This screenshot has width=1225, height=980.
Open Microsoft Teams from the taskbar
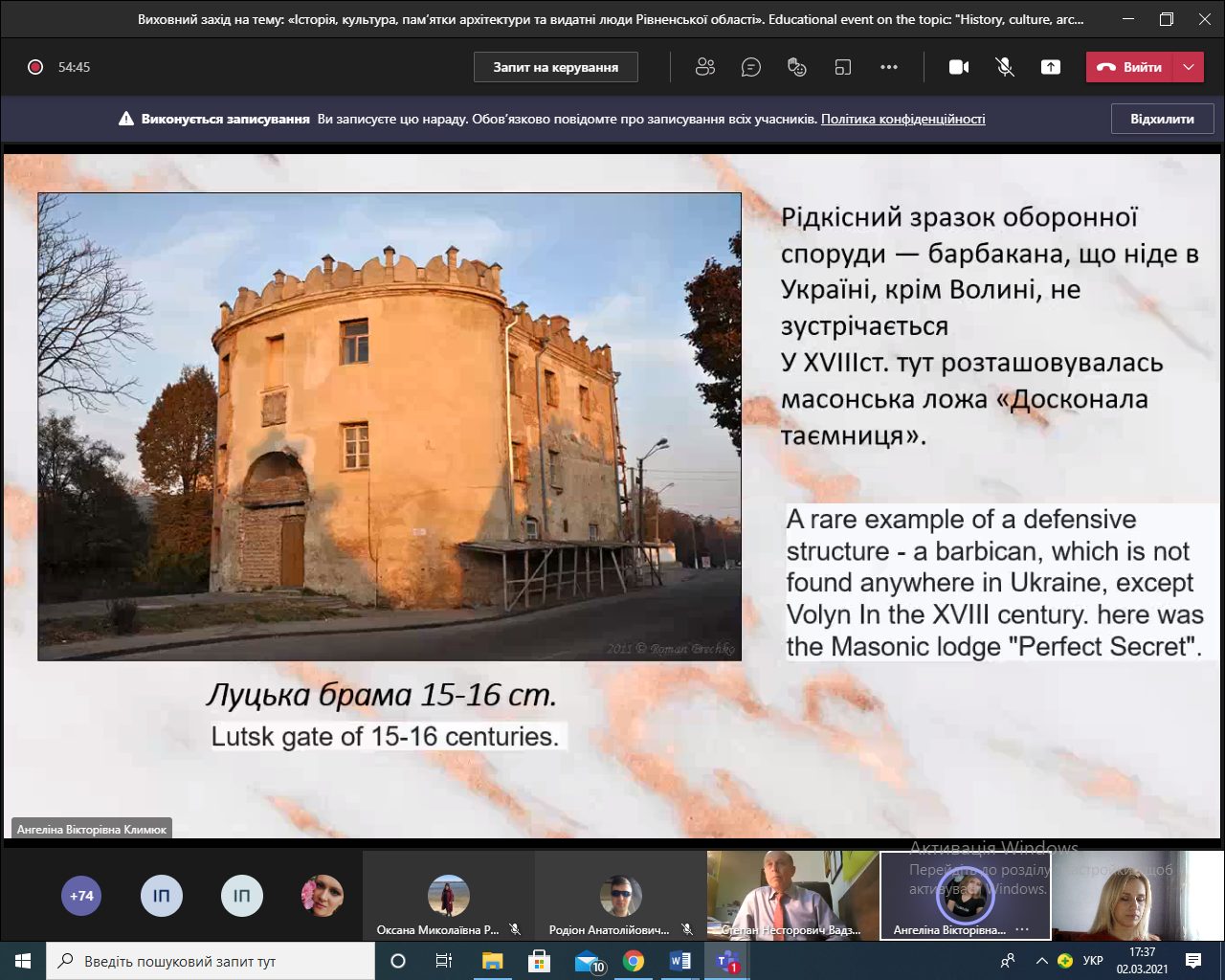click(727, 961)
